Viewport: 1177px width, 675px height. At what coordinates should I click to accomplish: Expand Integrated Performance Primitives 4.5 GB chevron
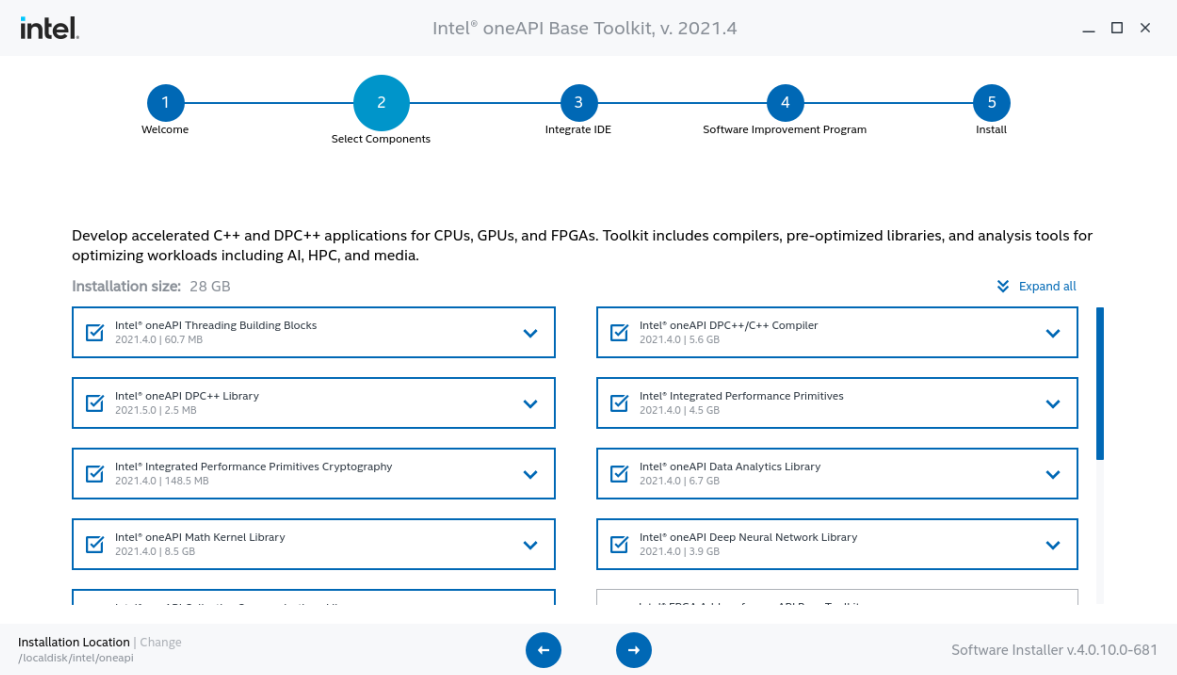pyautogui.click(x=1053, y=404)
